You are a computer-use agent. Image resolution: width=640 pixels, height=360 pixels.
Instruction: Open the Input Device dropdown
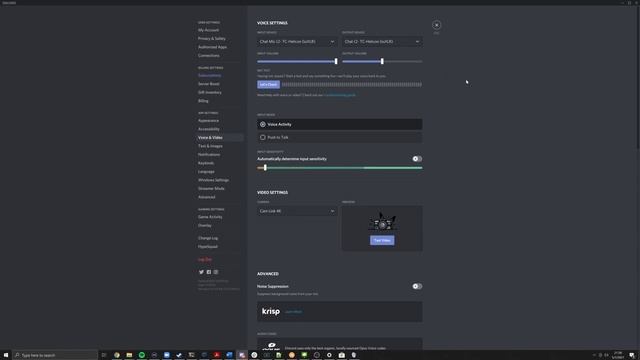(297, 42)
